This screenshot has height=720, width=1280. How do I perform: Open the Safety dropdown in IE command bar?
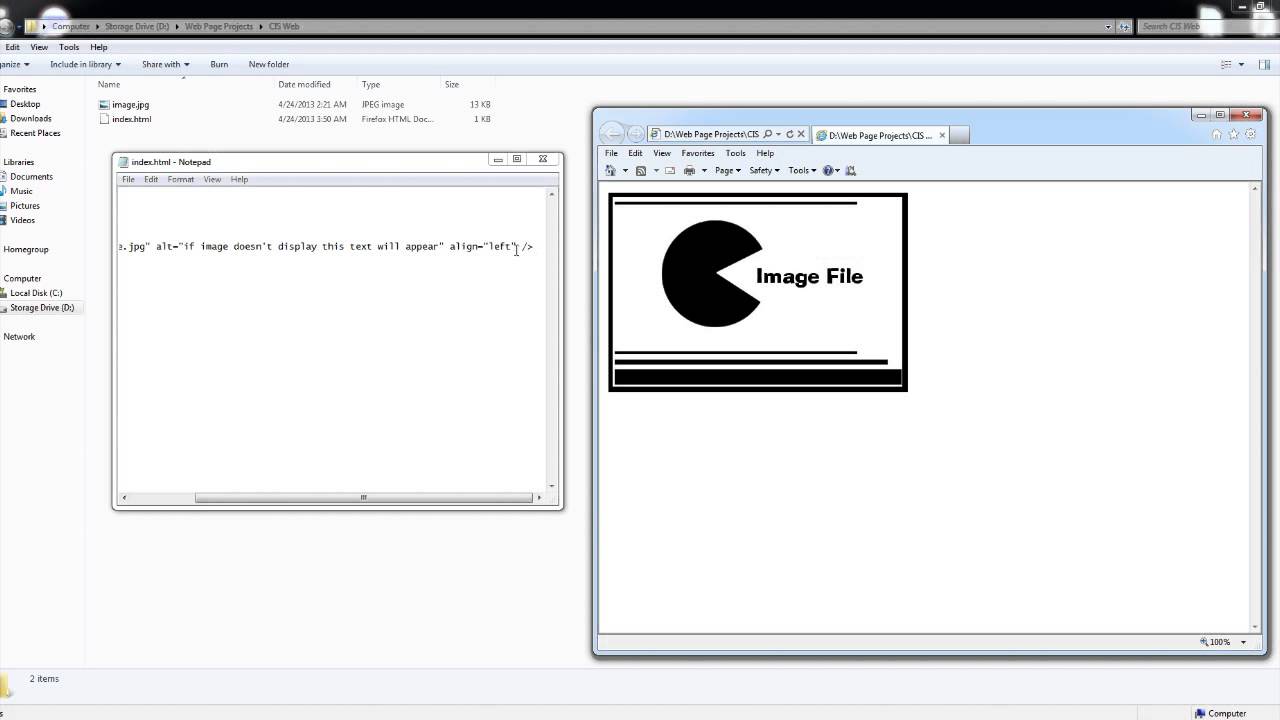pos(764,170)
